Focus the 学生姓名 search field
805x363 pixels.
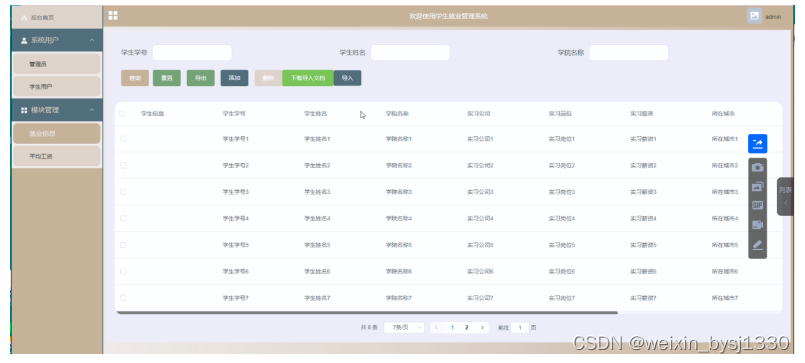410,52
